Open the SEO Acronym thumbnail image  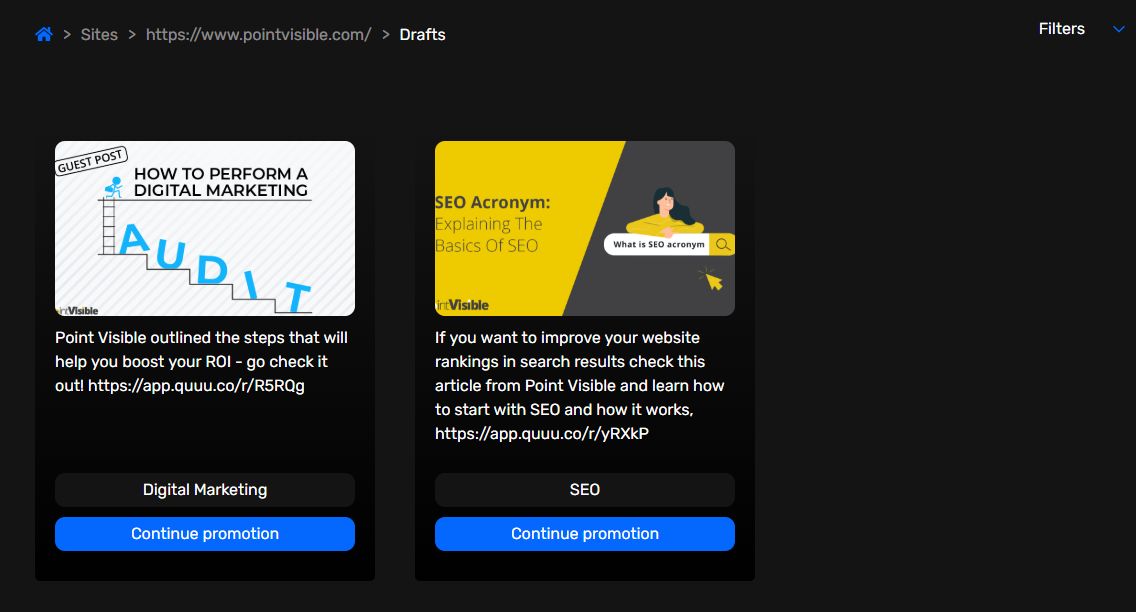click(x=585, y=228)
